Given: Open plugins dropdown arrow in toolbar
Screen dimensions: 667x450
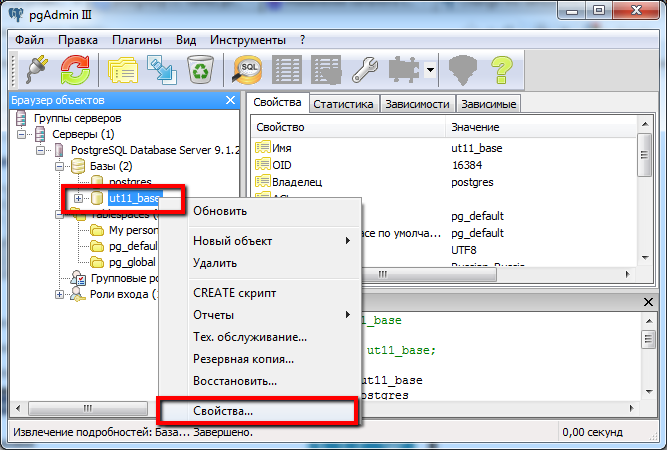Looking at the screenshot, I should click(430, 70).
